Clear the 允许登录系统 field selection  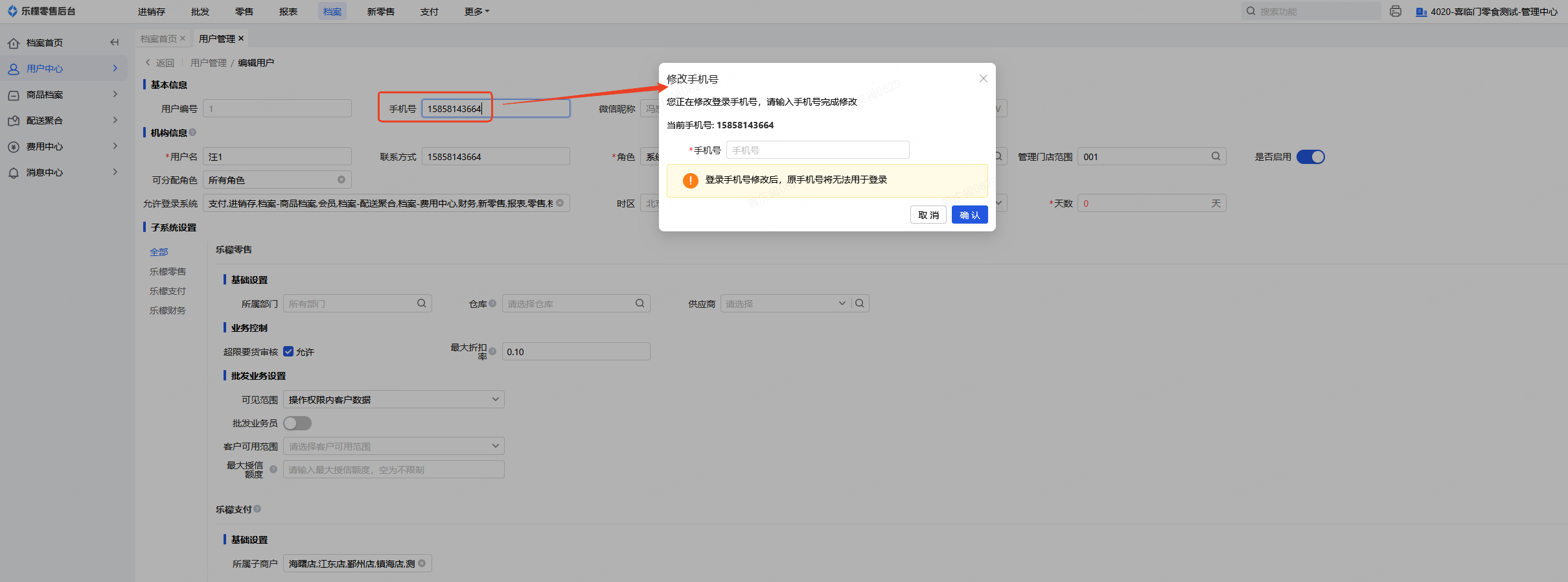click(560, 203)
